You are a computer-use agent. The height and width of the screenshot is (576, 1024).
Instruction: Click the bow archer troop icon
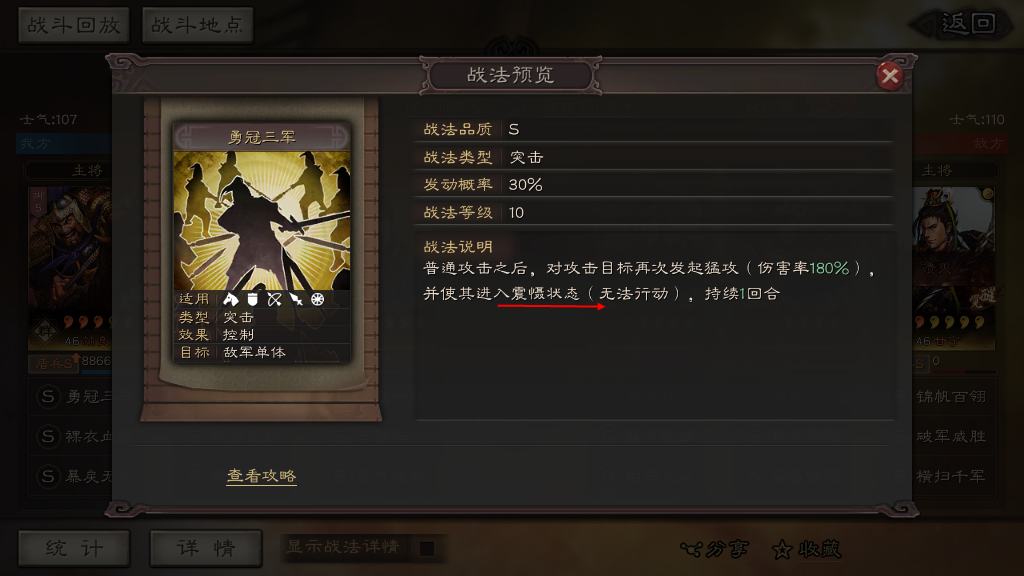point(274,299)
